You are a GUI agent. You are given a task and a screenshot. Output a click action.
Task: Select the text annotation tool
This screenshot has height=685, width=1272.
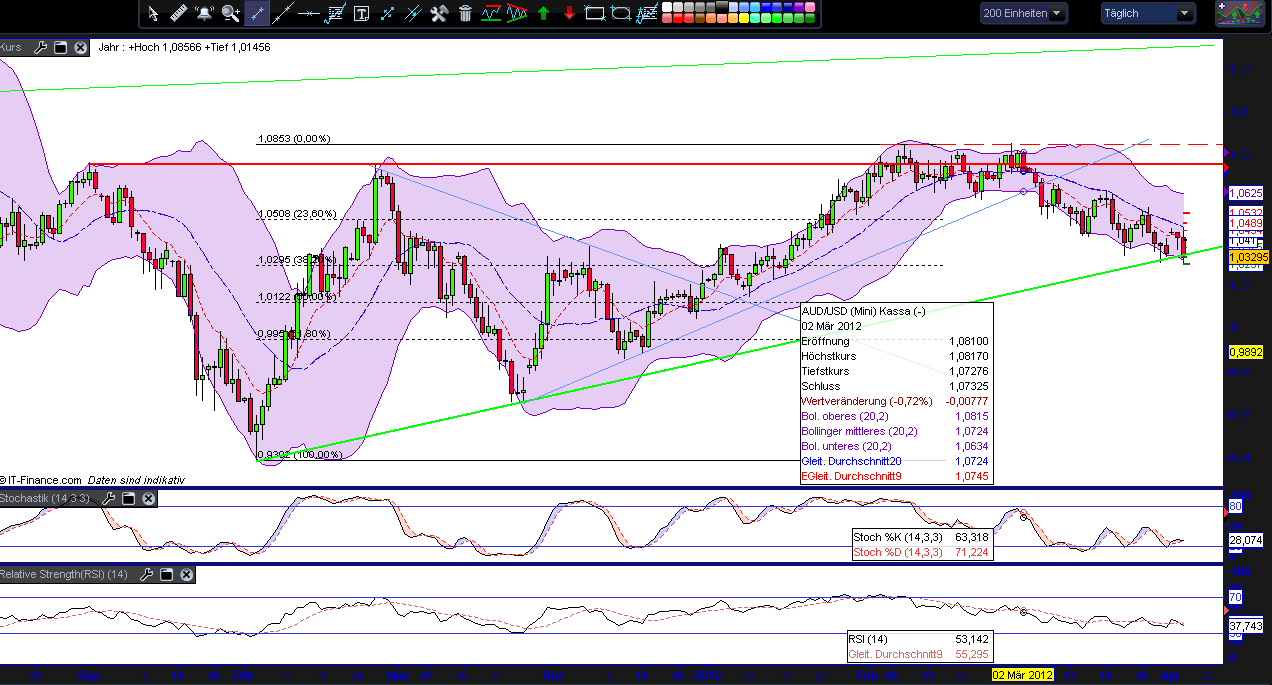click(x=361, y=13)
